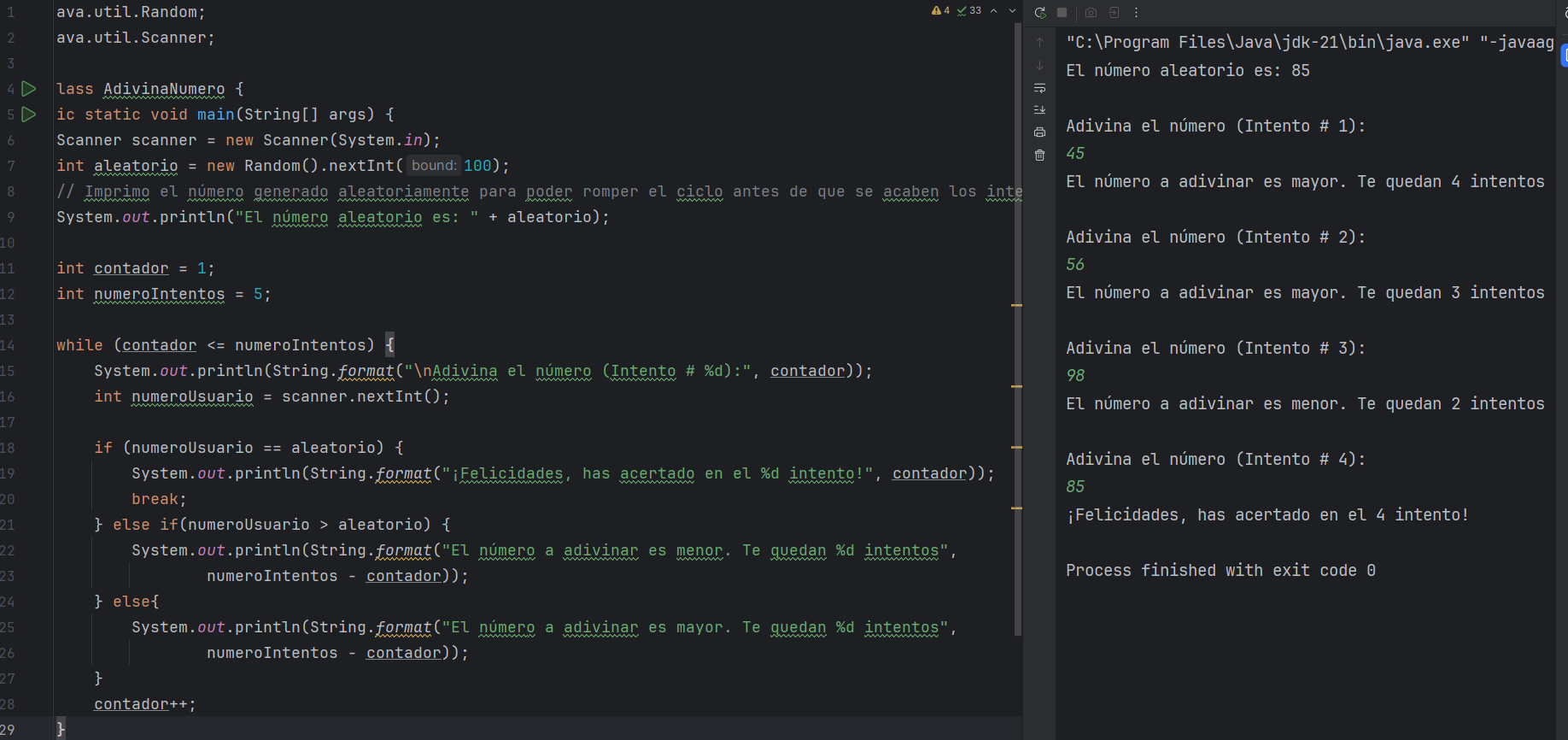Click console line 'Intento # 3'
The image size is (1568, 740).
point(1216,348)
